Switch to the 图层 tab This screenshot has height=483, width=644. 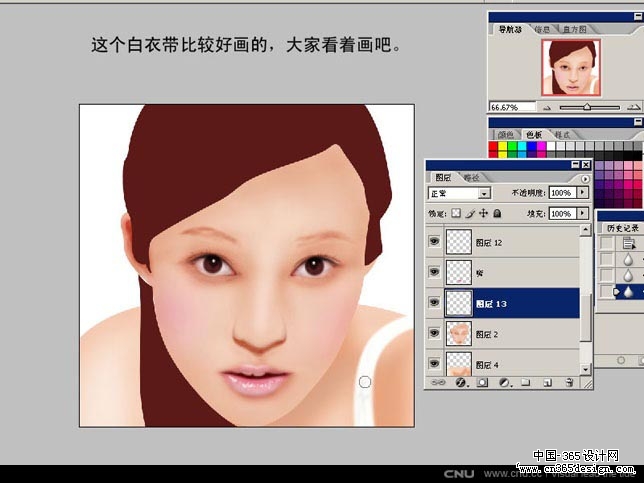coord(443,177)
